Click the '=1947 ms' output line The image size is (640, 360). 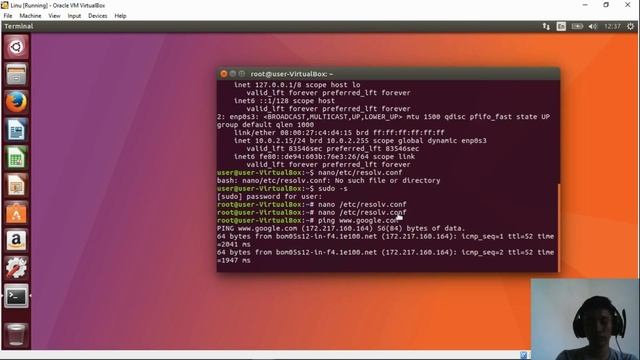point(234,260)
